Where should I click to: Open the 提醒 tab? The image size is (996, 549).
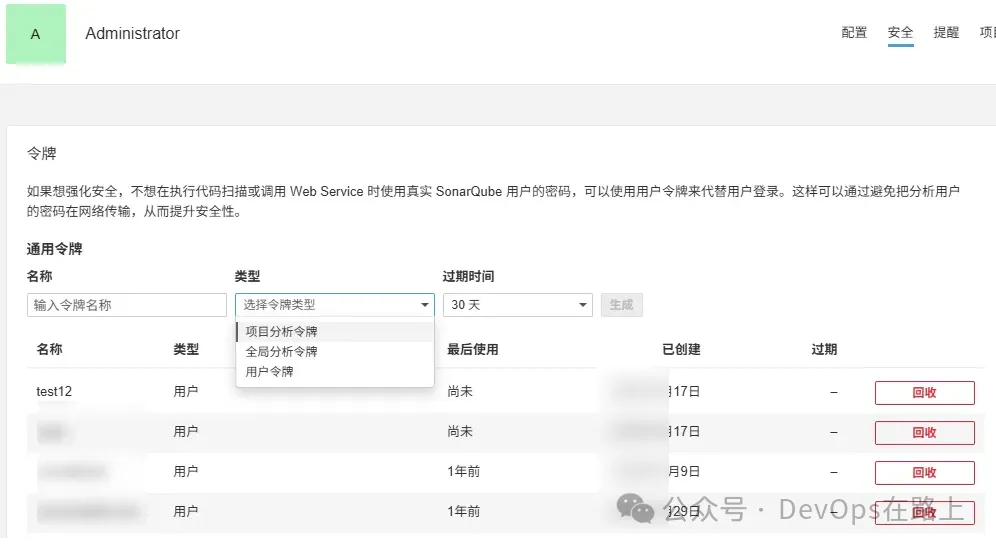point(946,33)
